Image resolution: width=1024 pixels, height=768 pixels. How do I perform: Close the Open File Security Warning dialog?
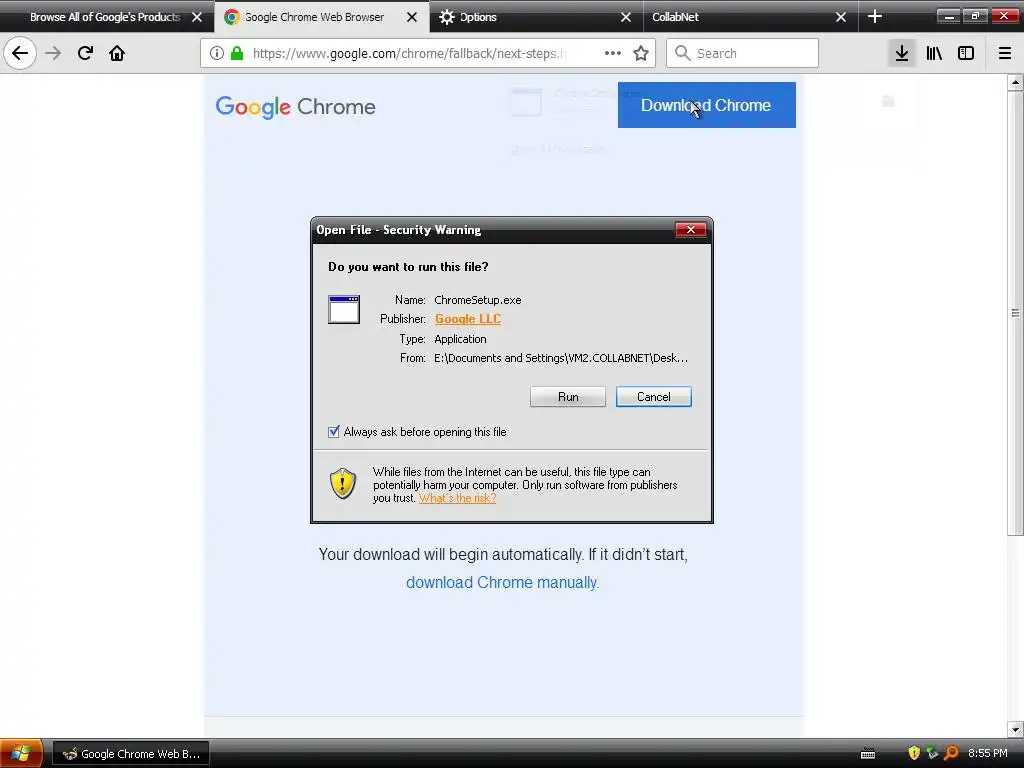click(x=690, y=229)
